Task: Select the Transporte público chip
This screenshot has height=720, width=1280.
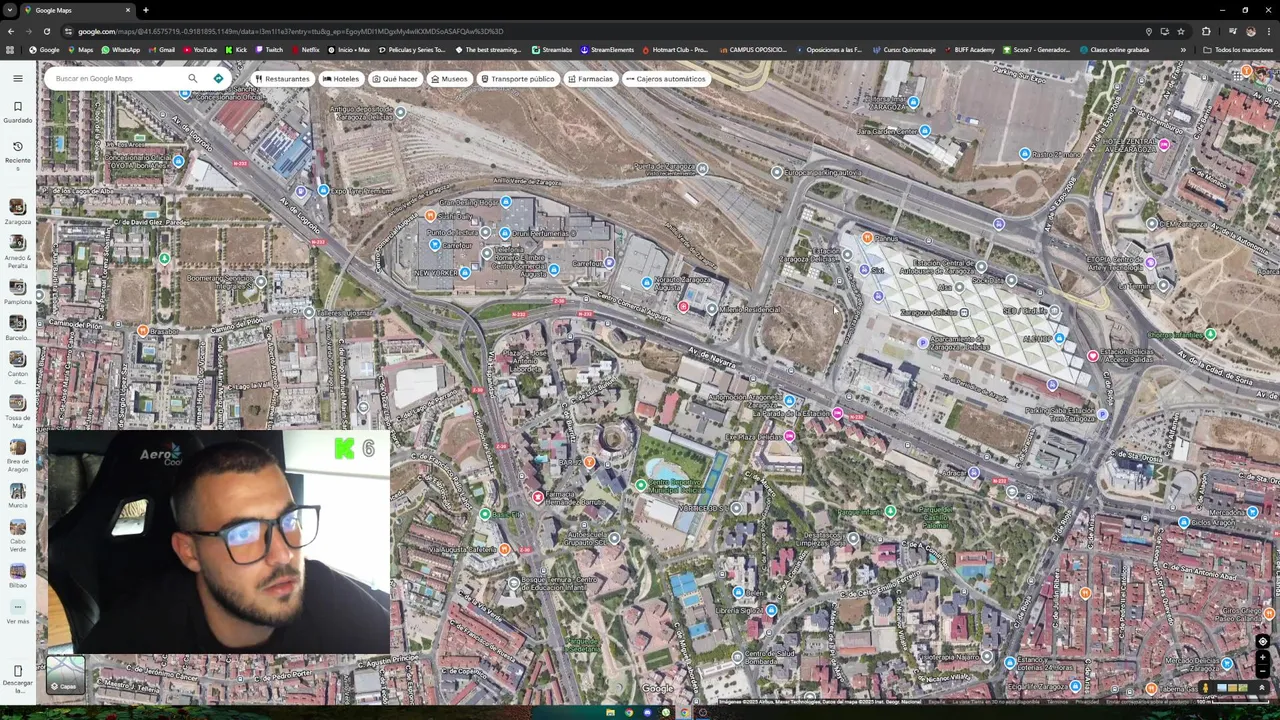Action: coord(517,79)
